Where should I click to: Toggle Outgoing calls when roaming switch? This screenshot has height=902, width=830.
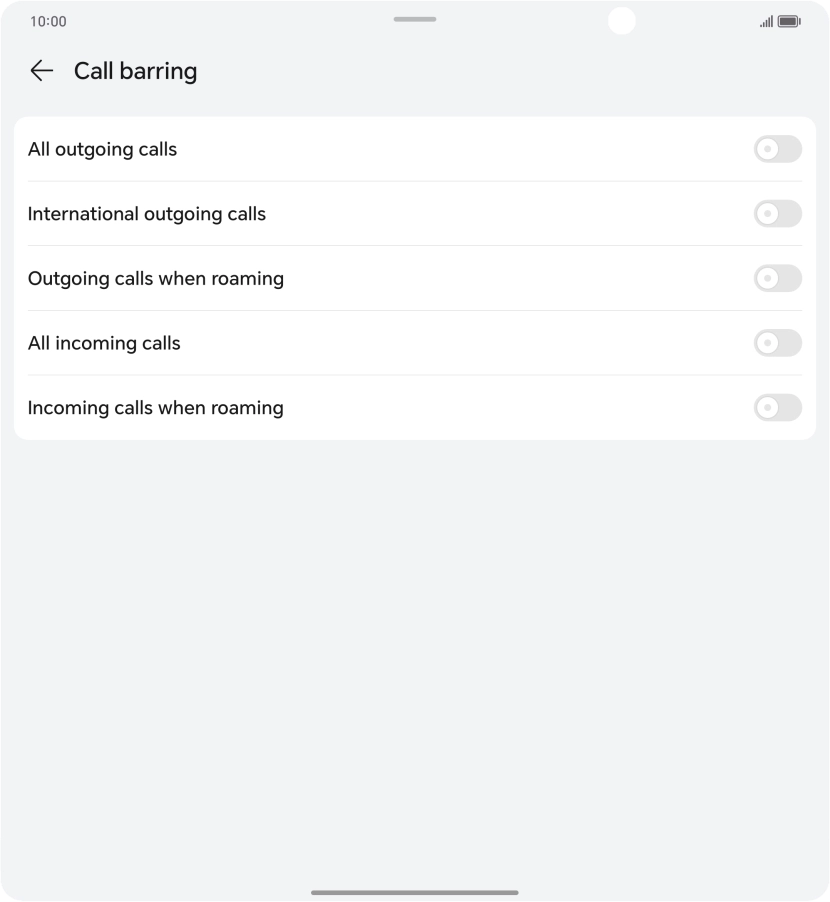pyautogui.click(x=777, y=278)
